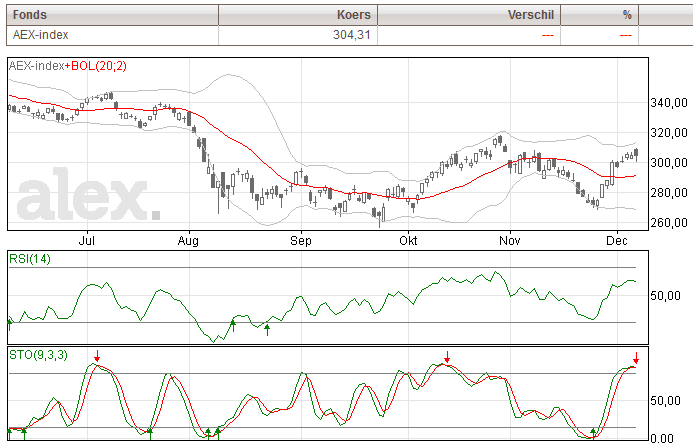693x448 pixels.
Task: Click the Sep label on time axis
Action: point(301,241)
